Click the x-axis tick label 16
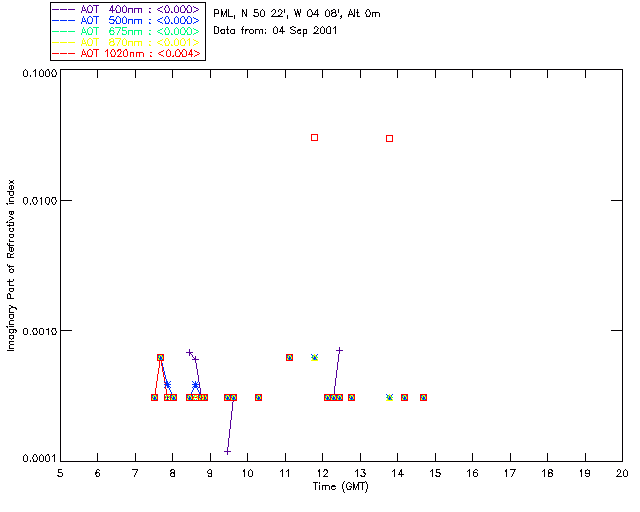This screenshot has width=640, height=512. click(472, 473)
